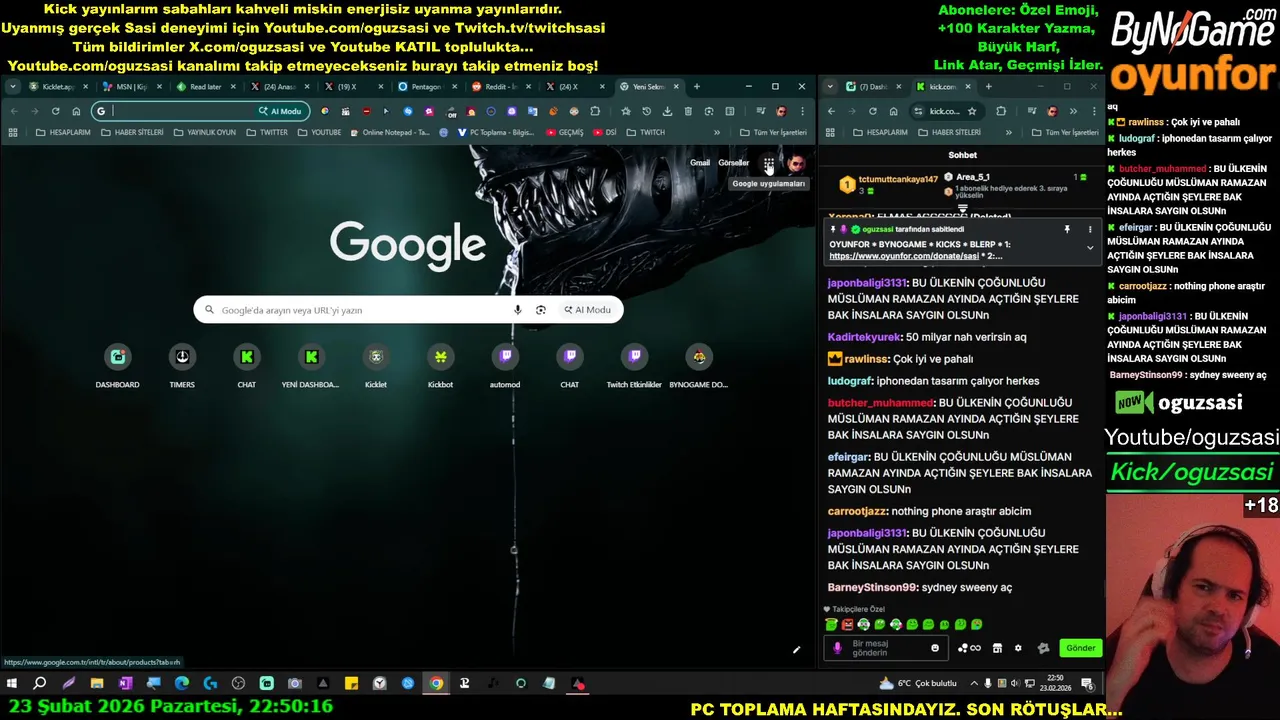
Task: Open the emoji picker in Kick message box
Action: pyautogui.click(x=935, y=648)
